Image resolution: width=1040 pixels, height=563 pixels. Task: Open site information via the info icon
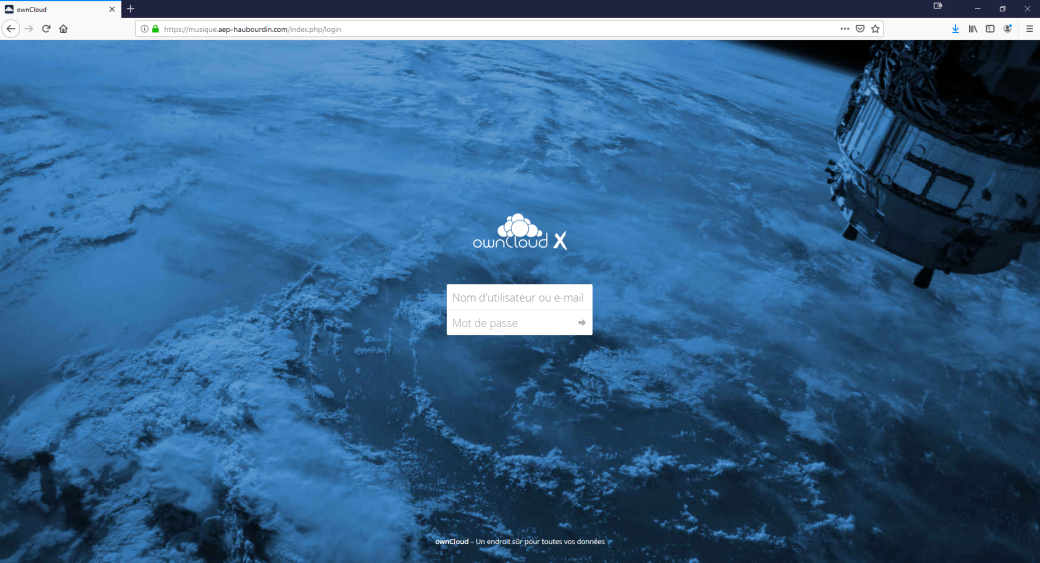(x=144, y=29)
